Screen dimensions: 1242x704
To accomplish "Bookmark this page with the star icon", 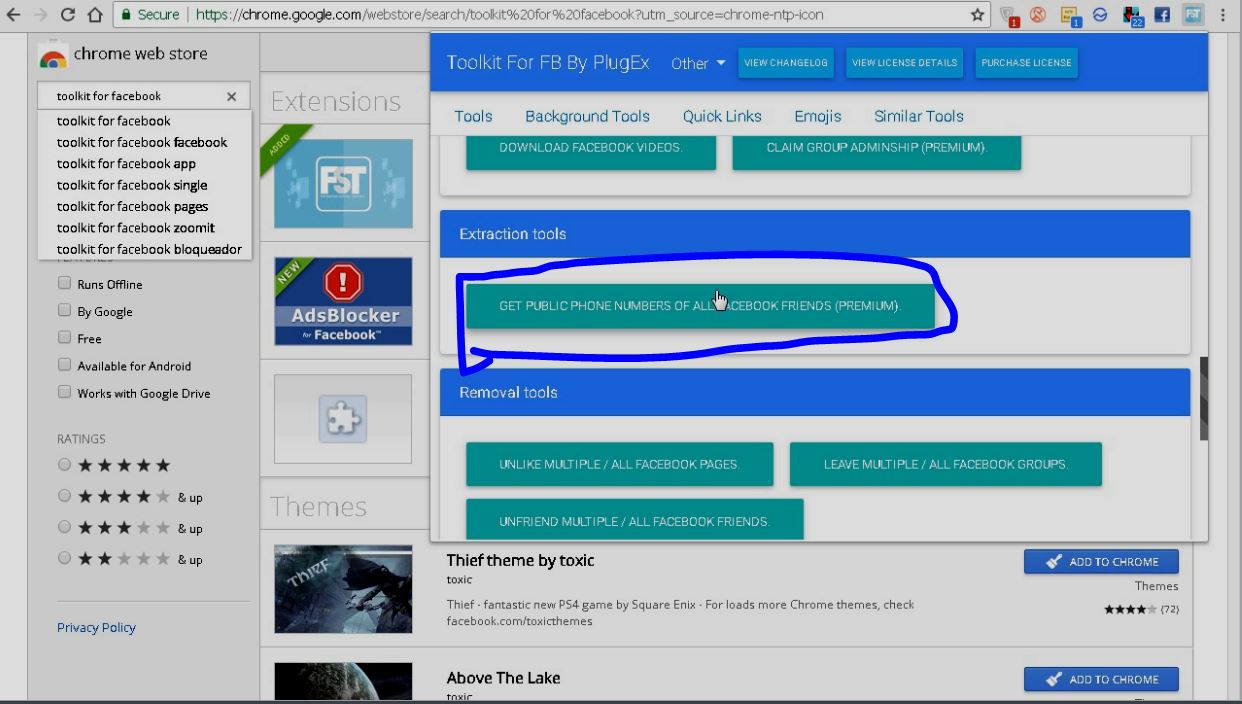I will 977,15.
